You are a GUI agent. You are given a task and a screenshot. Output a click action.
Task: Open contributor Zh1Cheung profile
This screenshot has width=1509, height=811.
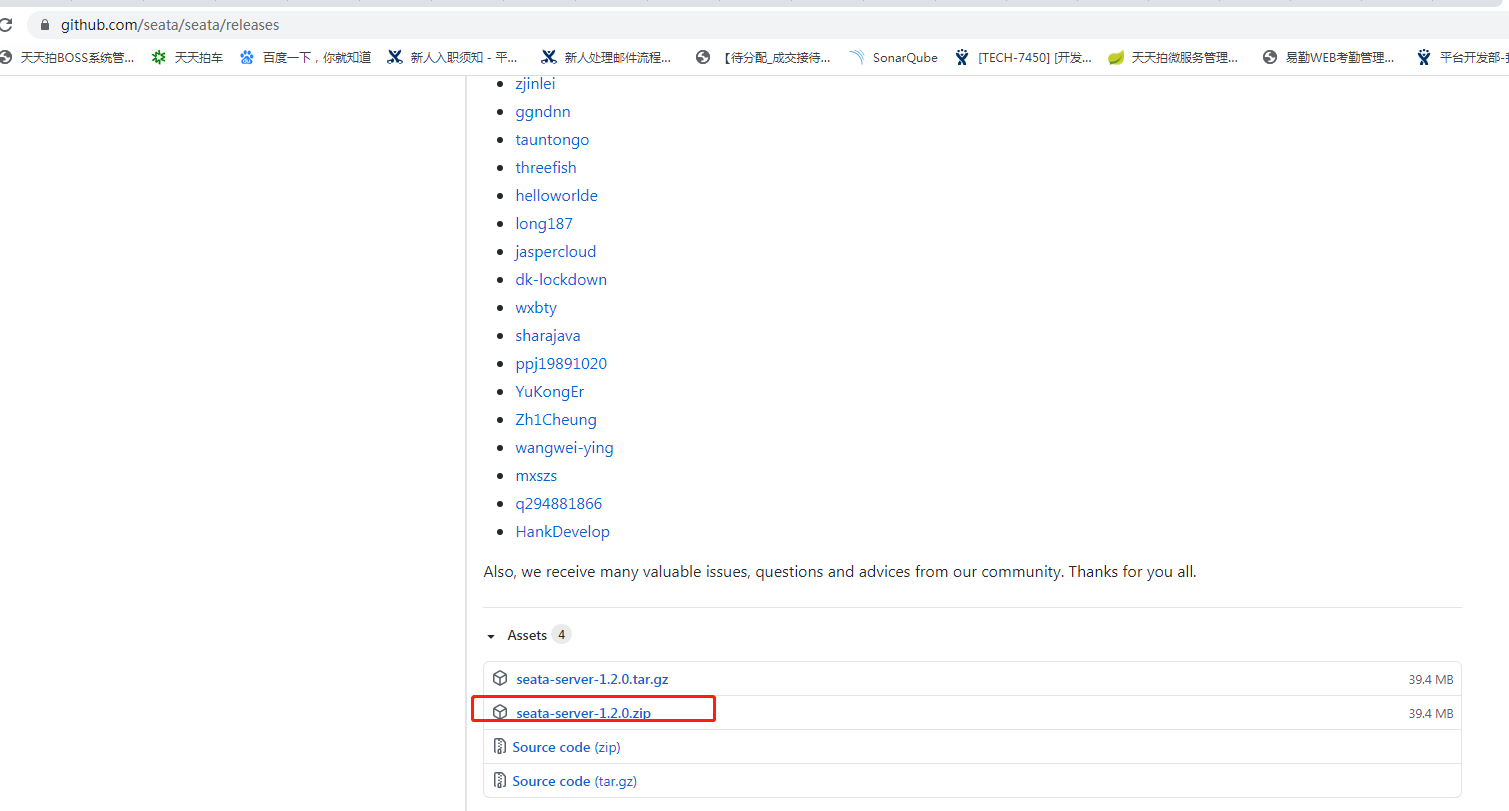click(556, 420)
